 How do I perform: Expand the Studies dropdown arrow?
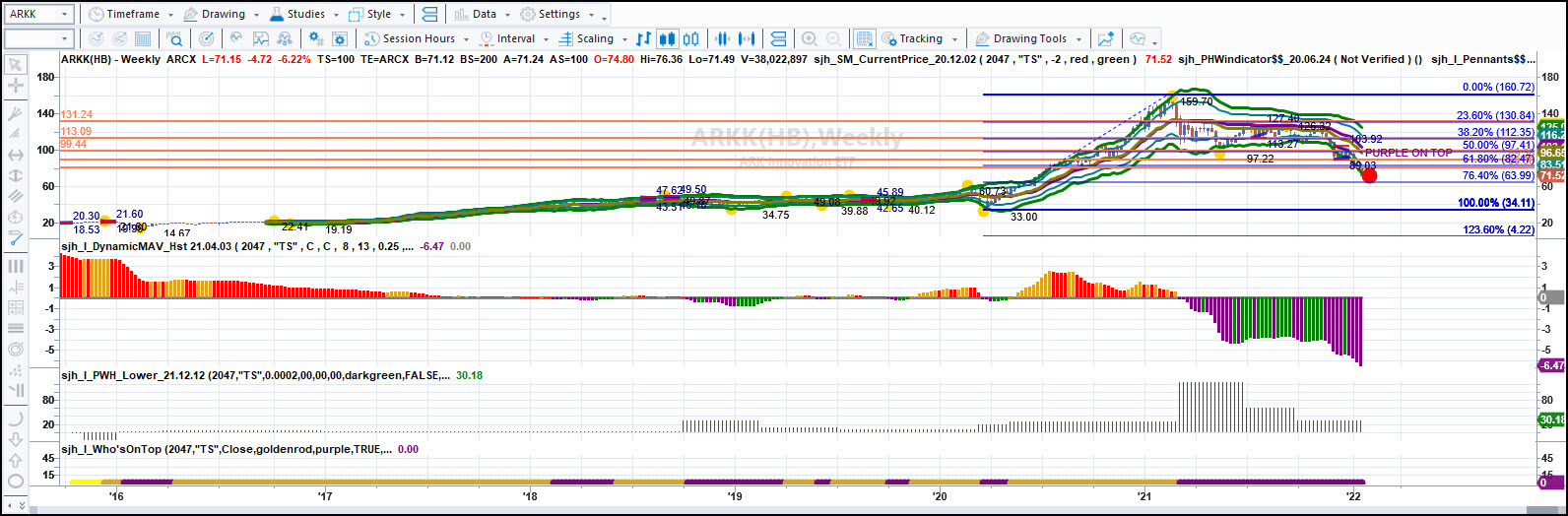tap(336, 15)
